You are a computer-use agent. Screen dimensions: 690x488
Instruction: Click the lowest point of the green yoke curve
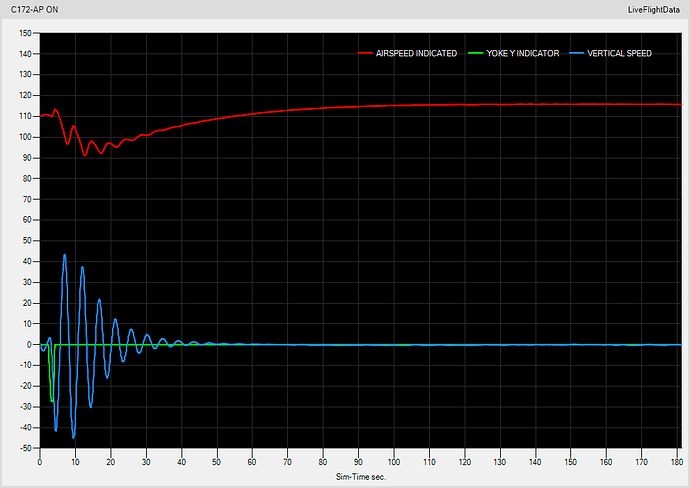click(52, 401)
